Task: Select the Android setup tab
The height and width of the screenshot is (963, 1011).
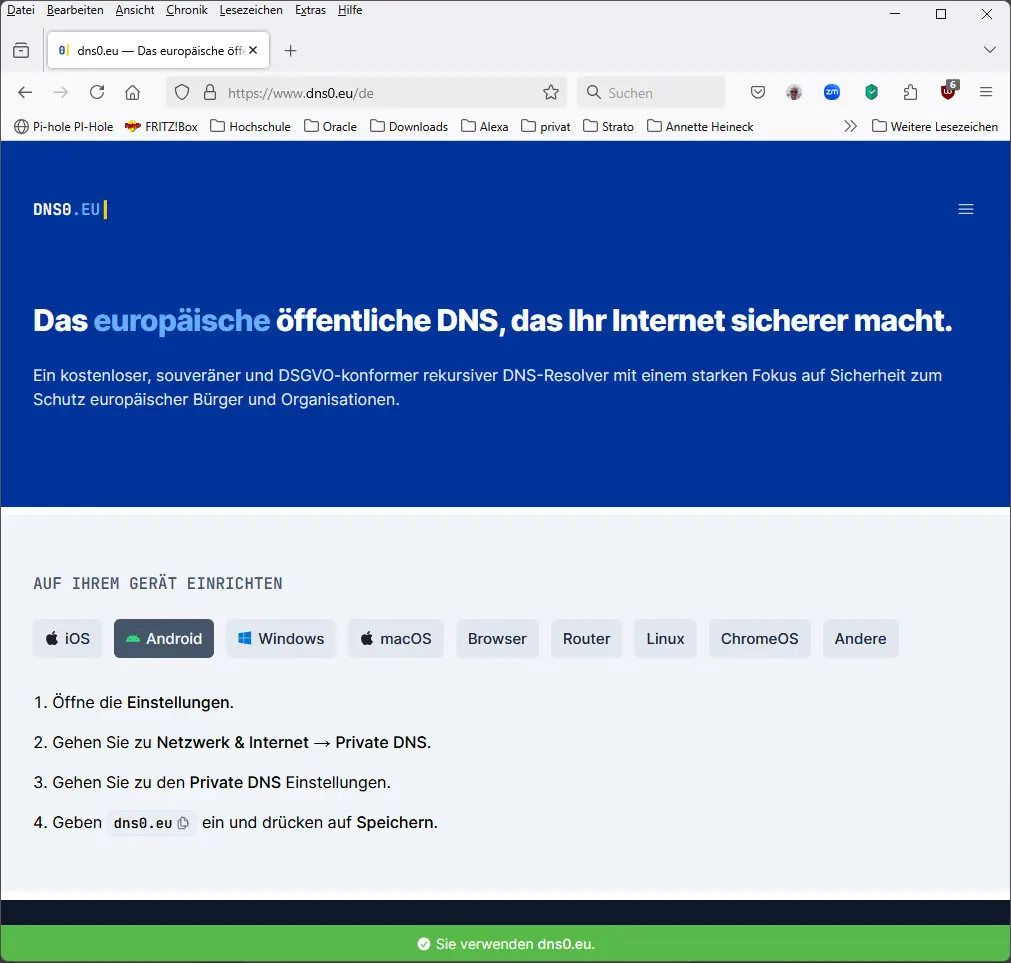Action: [164, 639]
